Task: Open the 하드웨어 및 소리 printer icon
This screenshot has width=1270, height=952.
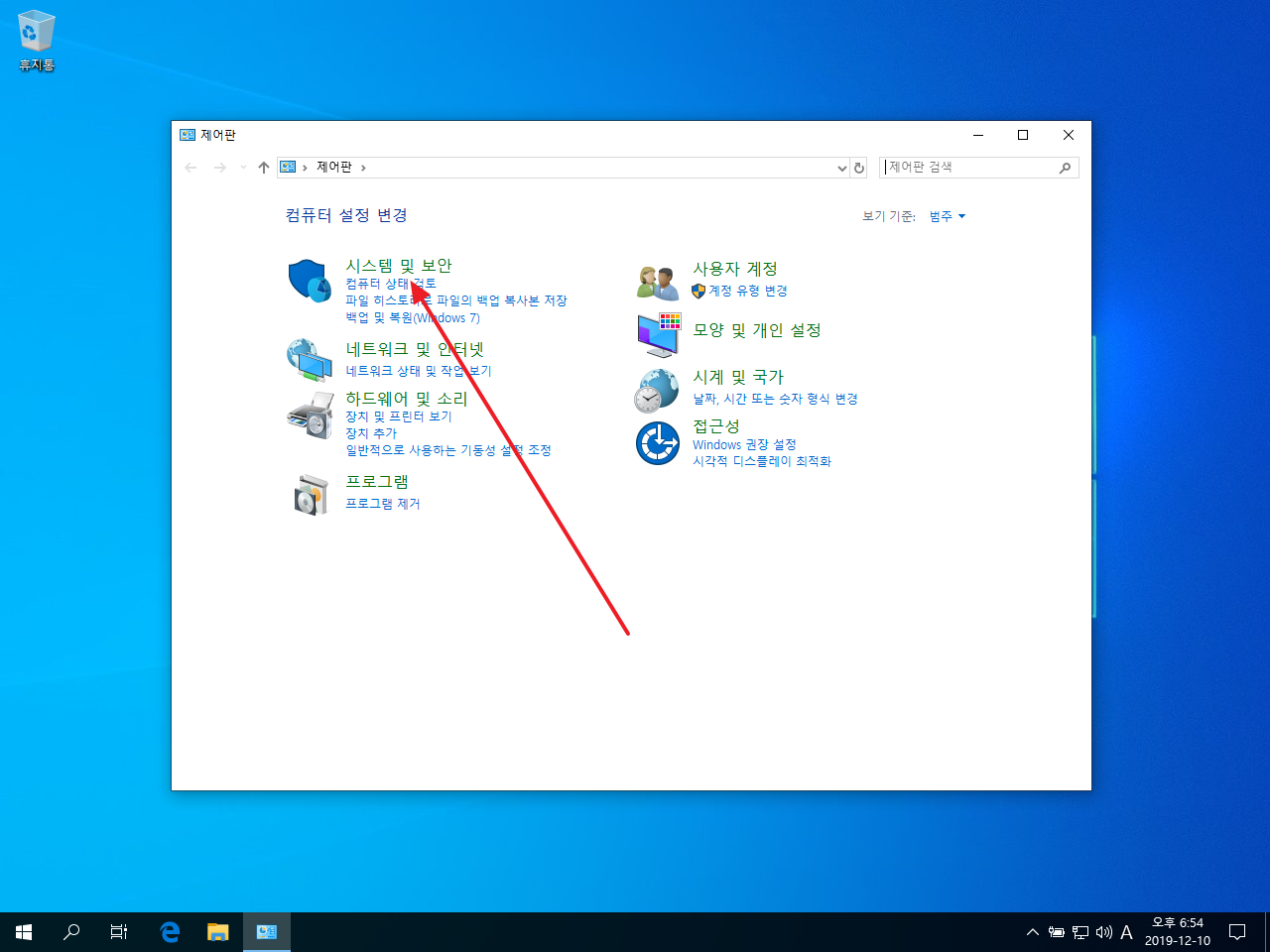Action: click(x=310, y=416)
